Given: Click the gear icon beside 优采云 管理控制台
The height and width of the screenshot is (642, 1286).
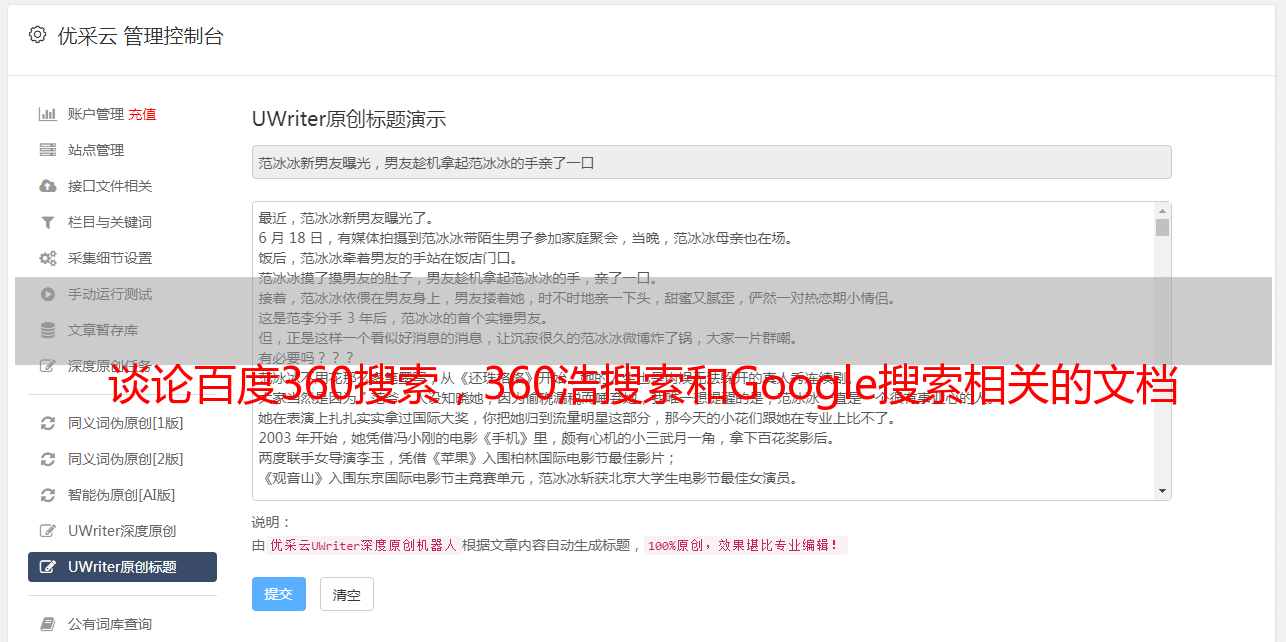Looking at the screenshot, I should coord(37,35).
